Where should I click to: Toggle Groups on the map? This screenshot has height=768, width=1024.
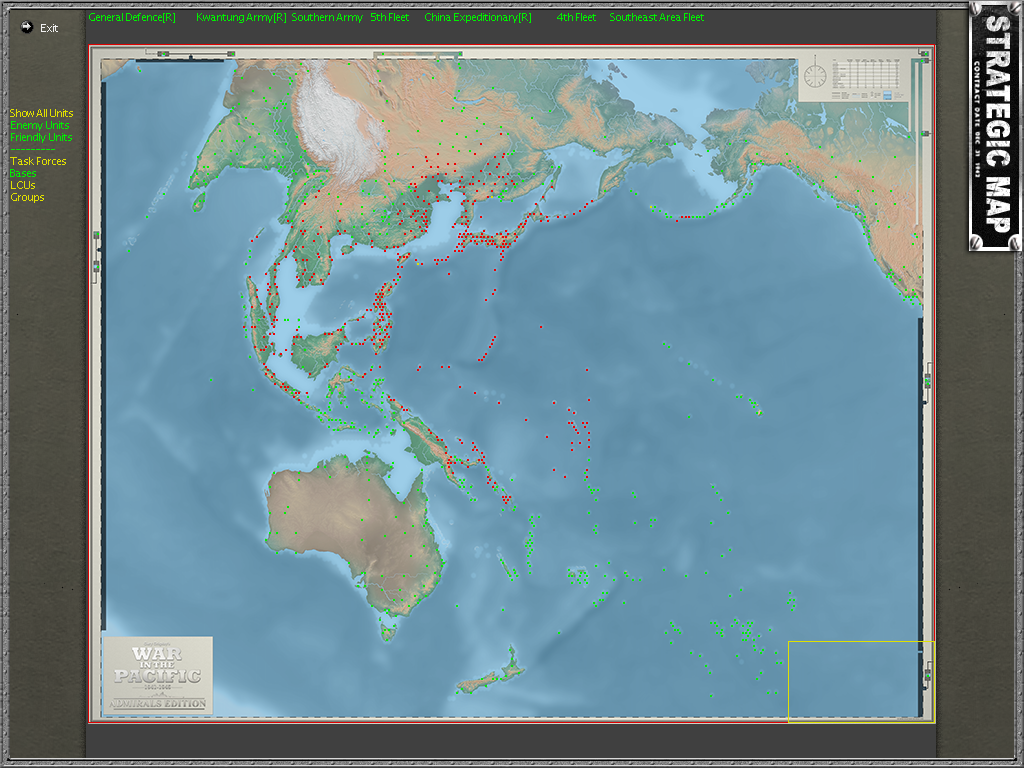pos(27,197)
